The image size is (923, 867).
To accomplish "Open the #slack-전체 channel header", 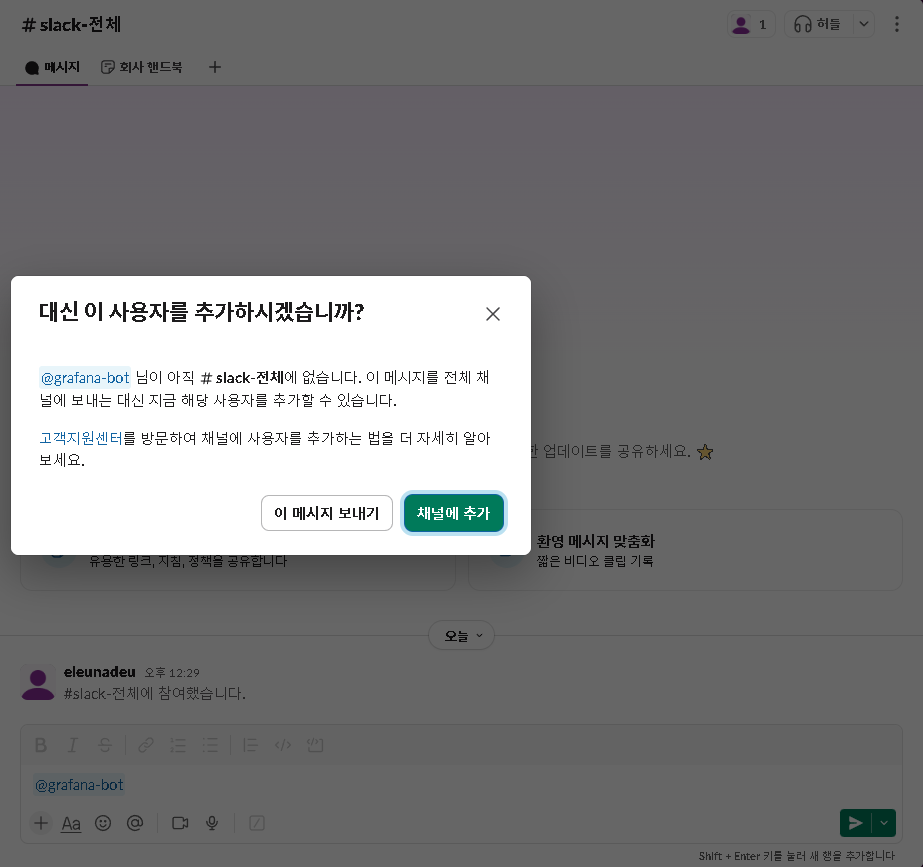I will pyautogui.click(x=71, y=25).
